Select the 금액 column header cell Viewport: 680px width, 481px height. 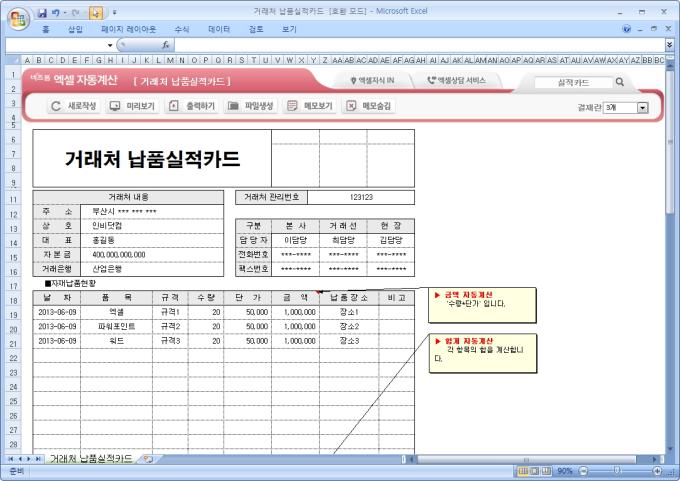(295, 298)
